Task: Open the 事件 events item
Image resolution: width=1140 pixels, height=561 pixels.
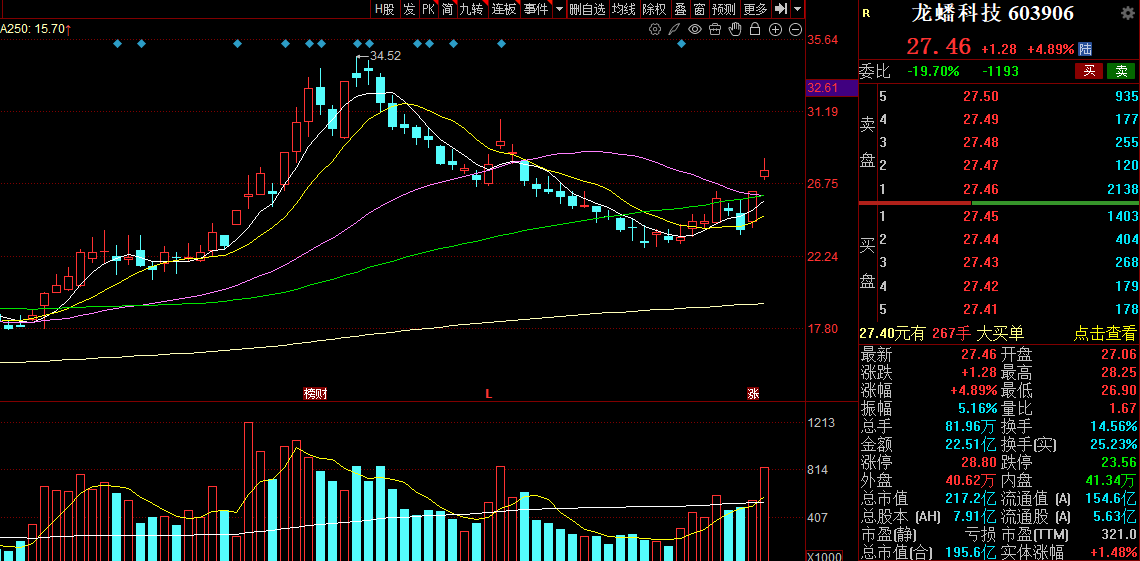Action: (536, 9)
